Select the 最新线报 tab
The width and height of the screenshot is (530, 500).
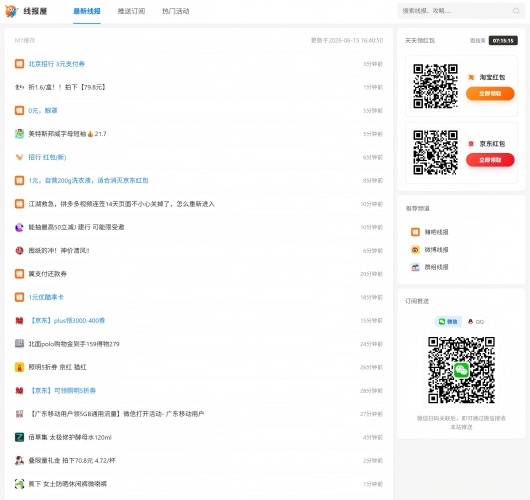click(87, 11)
